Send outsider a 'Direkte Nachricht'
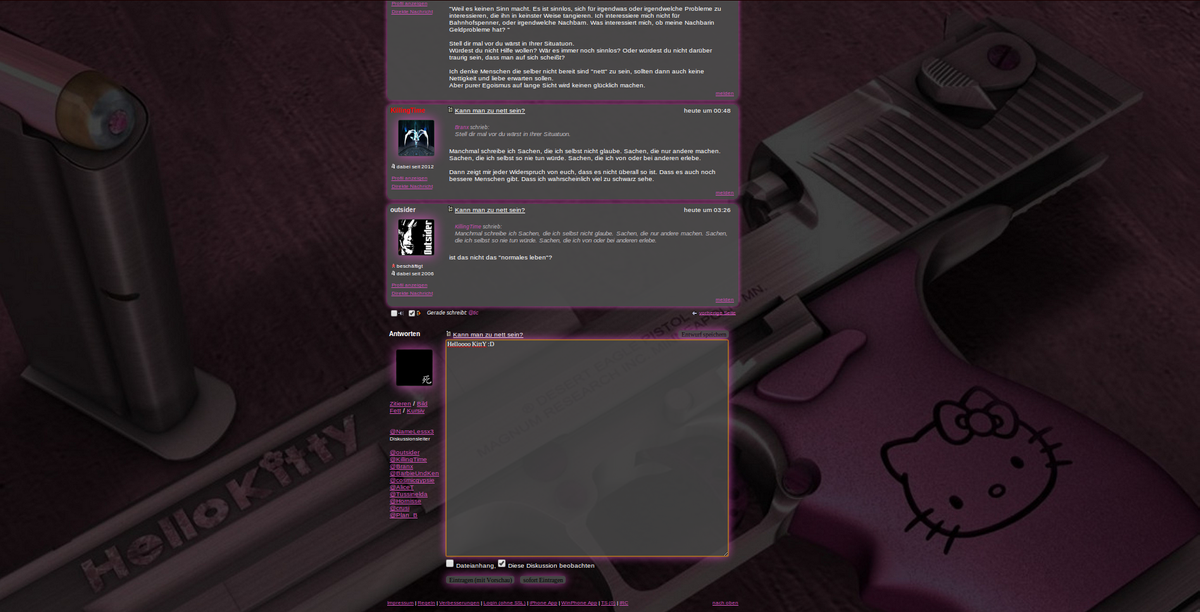This screenshot has width=1200, height=612. pyautogui.click(x=412, y=293)
